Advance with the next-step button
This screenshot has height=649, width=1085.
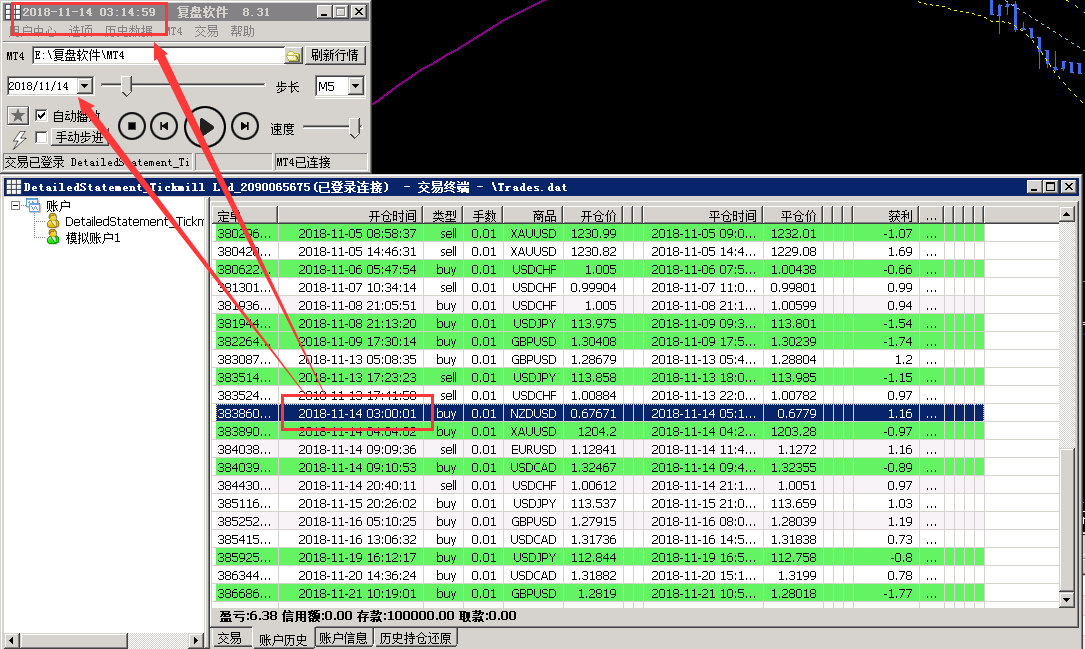tap(245, 126)
